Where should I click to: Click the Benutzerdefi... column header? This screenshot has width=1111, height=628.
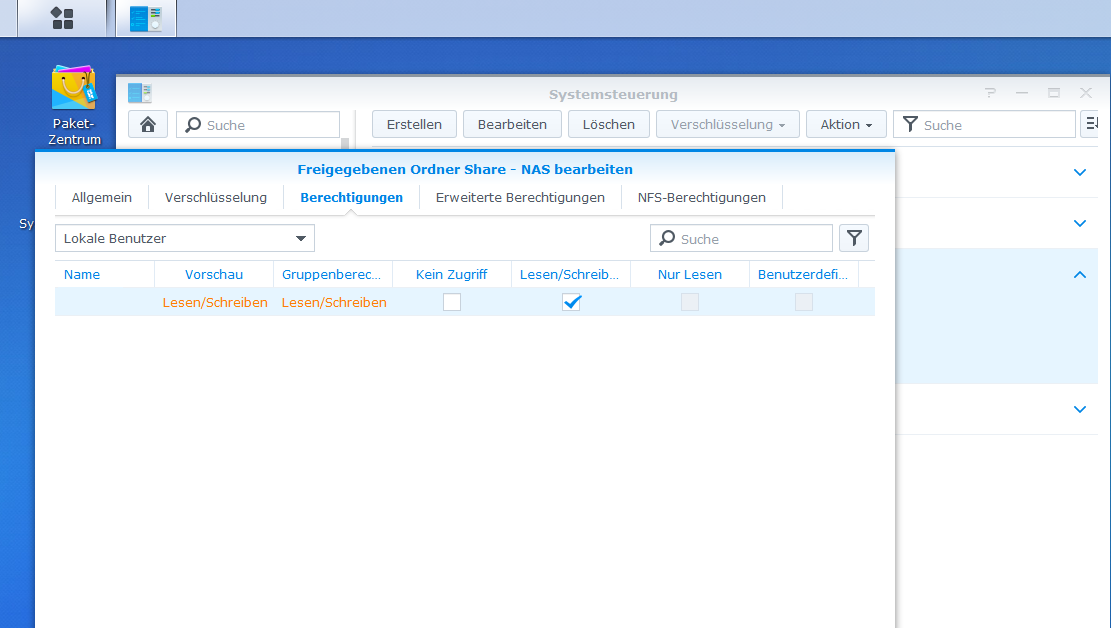(803, 274)
